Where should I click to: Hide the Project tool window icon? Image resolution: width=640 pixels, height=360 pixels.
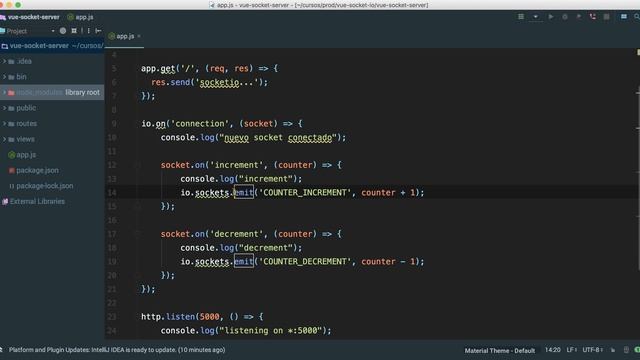[98, 31]
